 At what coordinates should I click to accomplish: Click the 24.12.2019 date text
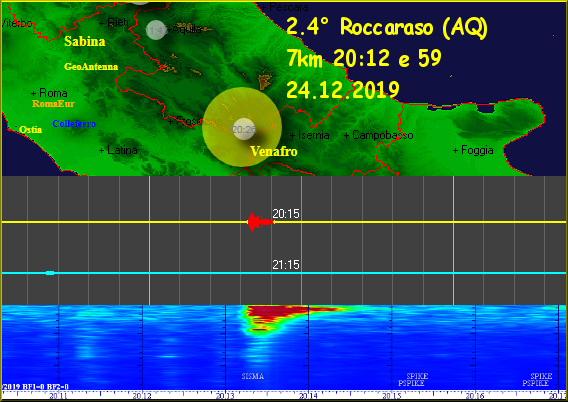pyautogui.click(x=343, y=89)
